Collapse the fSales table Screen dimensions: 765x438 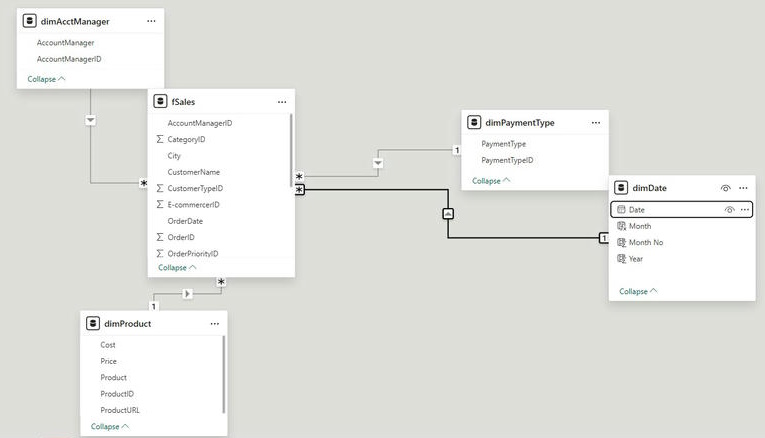pos(177,268)
